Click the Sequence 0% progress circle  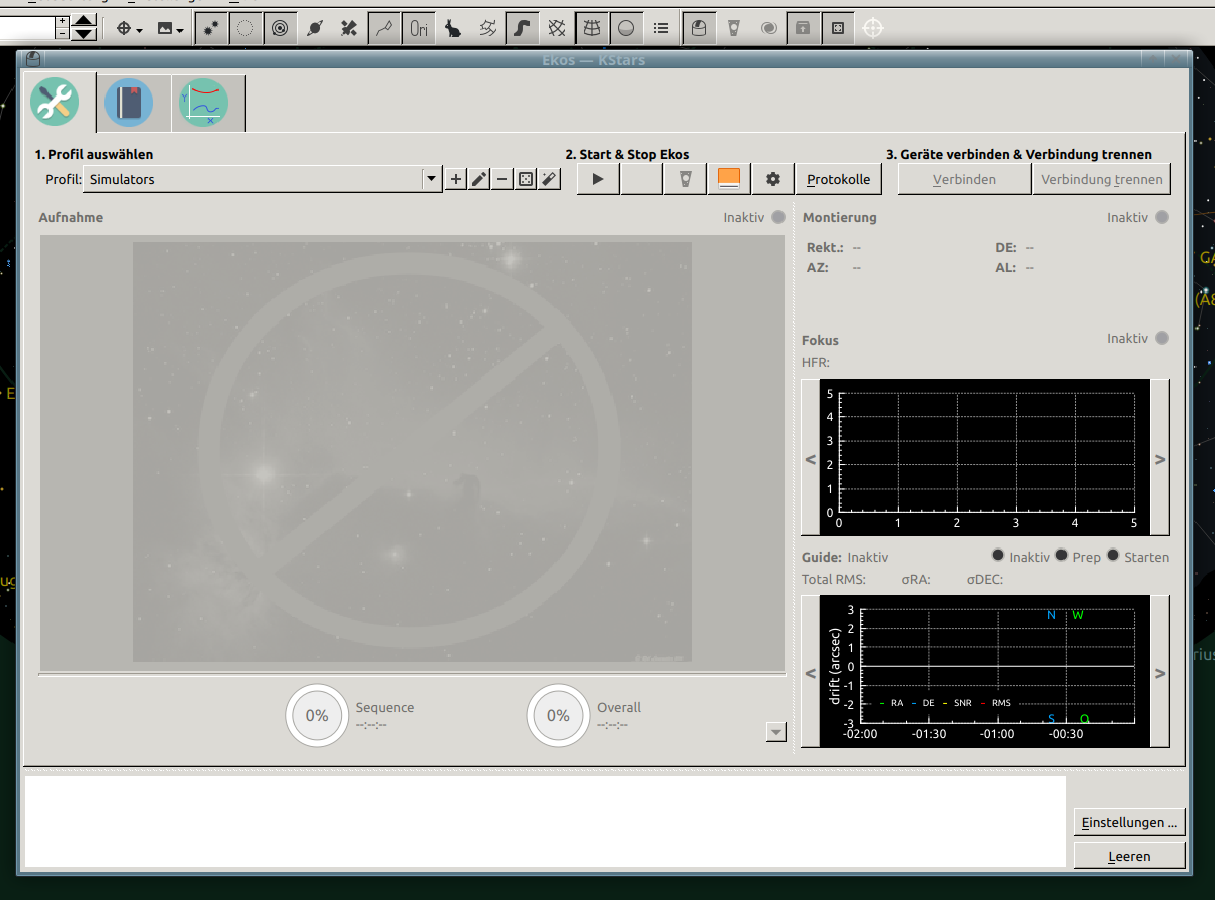click(317, 715)
